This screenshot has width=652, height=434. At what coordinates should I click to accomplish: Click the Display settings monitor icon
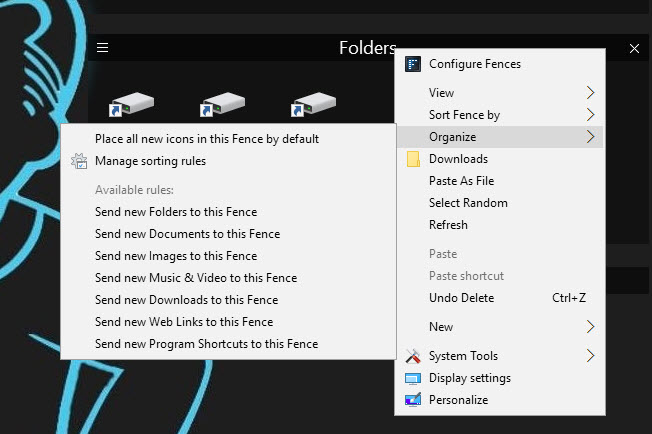pyautogui.click(x=413, y=378)
